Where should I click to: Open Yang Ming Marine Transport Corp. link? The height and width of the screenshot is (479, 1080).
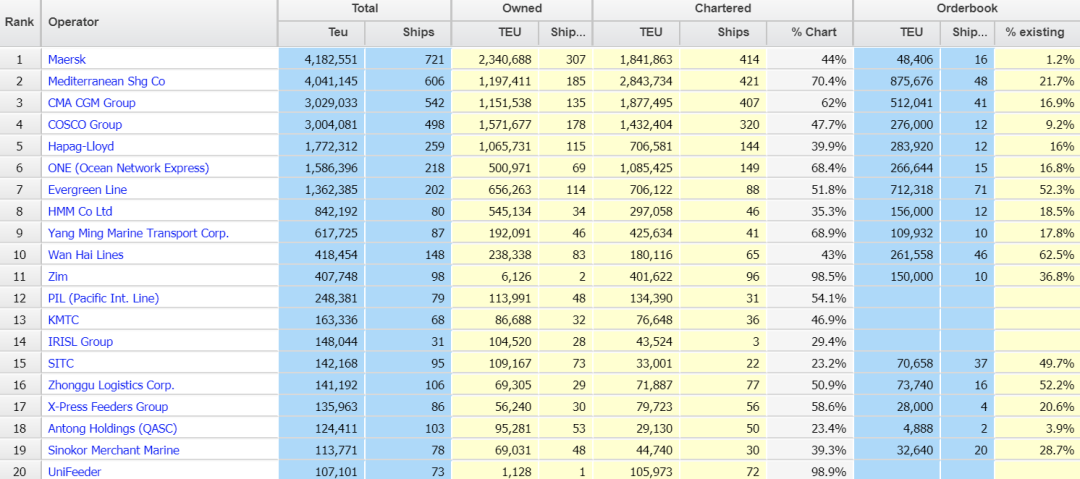click(x=138, y=233)
